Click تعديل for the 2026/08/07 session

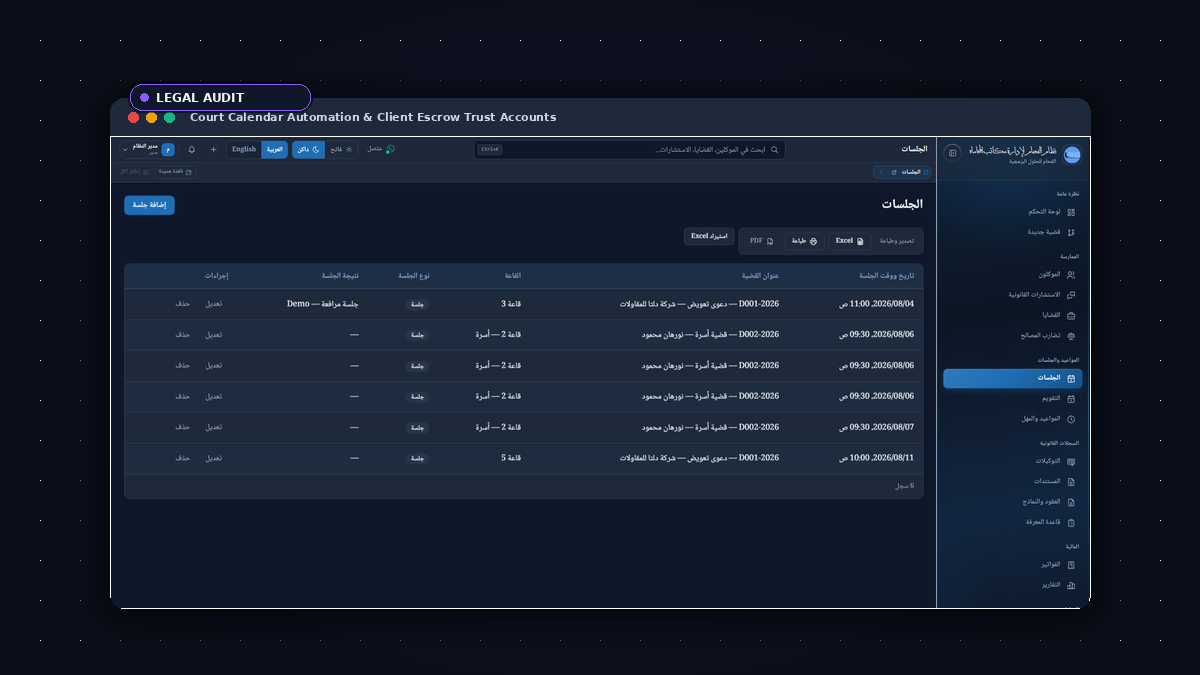pyautogui.click(x=214, y=427)
